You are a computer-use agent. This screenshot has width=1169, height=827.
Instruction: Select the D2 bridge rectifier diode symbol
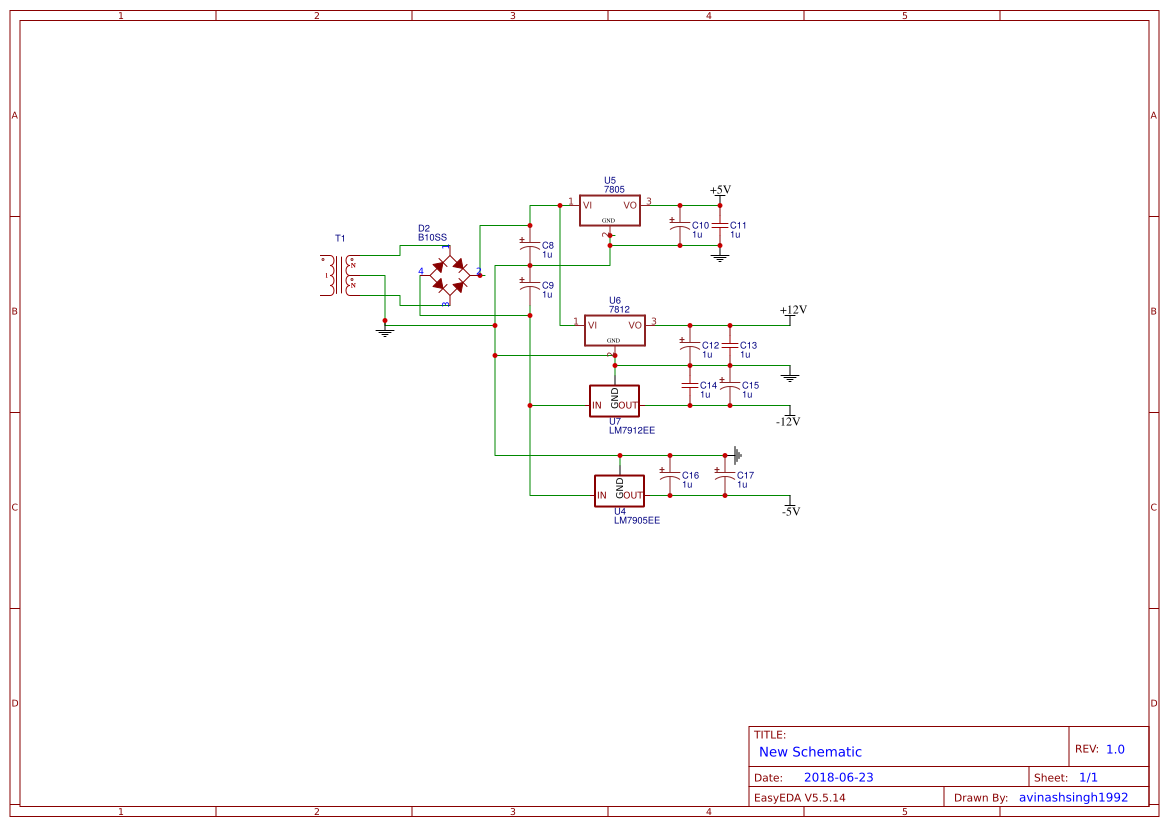pyautogui.click(x=450, y=275)
